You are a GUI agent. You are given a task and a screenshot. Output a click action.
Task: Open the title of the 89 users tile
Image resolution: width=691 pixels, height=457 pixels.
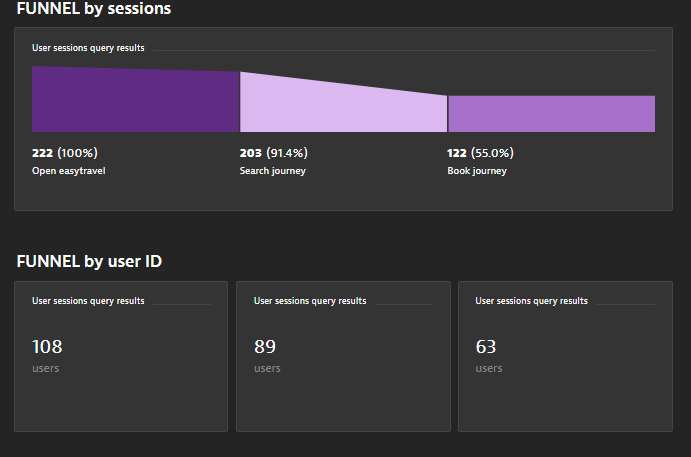click(x=310, y=300)
